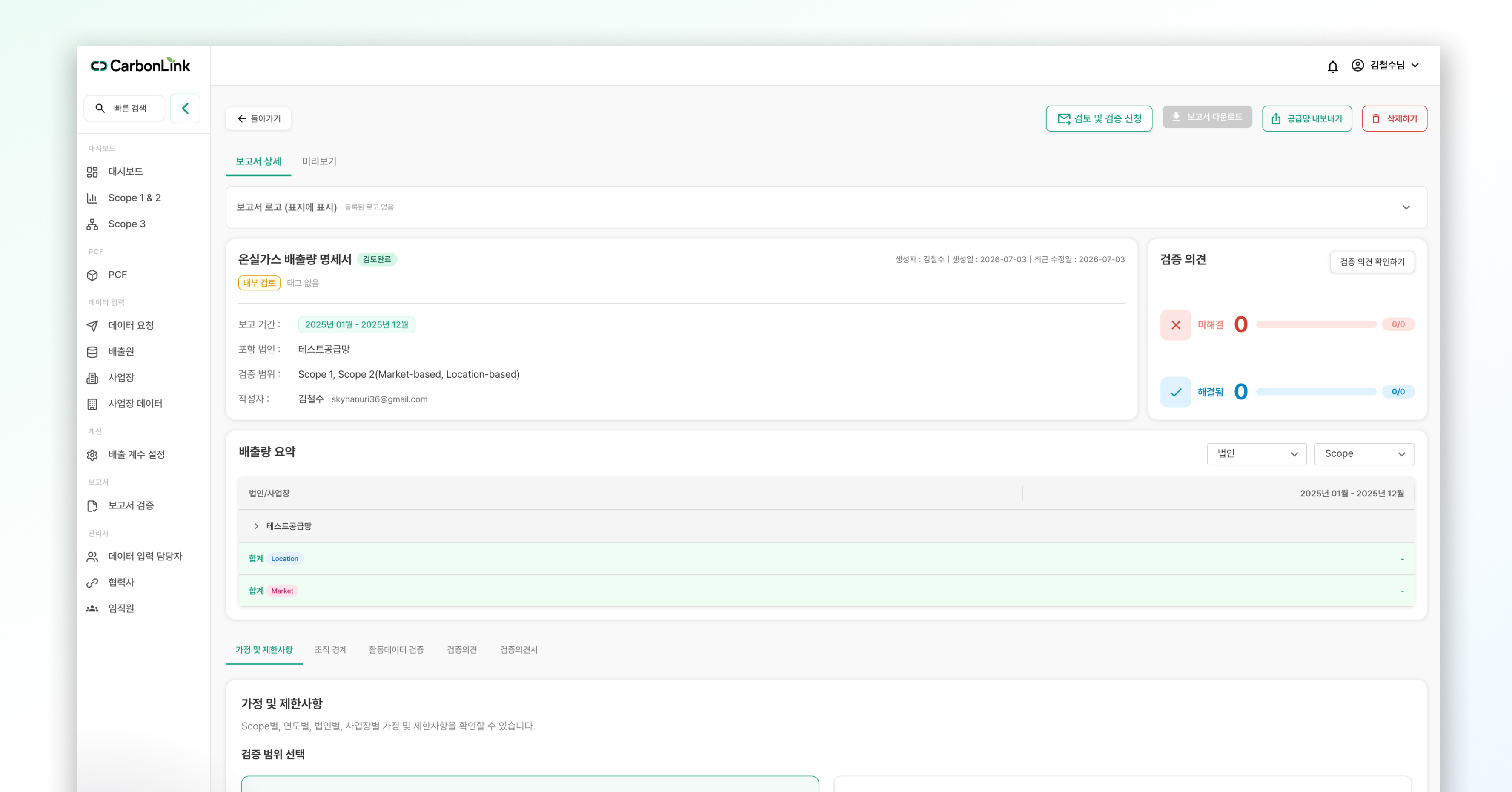This screenshot has width=1512, height=792.
Task: Switch to the 미리보기 tab
Action: point(319,161)
